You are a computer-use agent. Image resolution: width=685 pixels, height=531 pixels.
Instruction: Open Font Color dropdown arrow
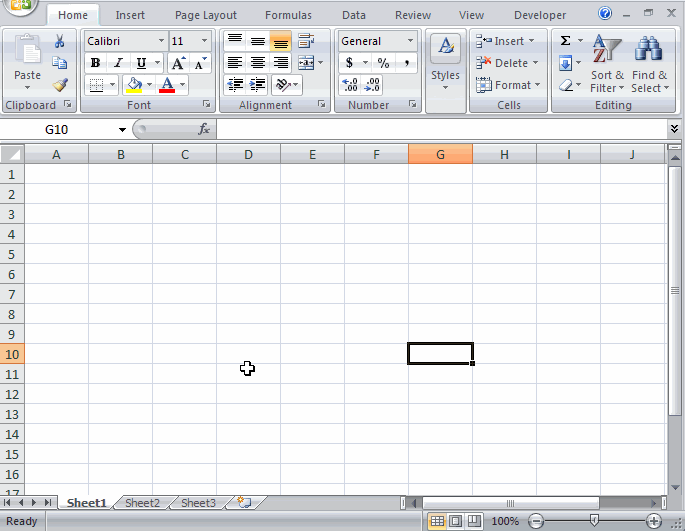[182, 85]
